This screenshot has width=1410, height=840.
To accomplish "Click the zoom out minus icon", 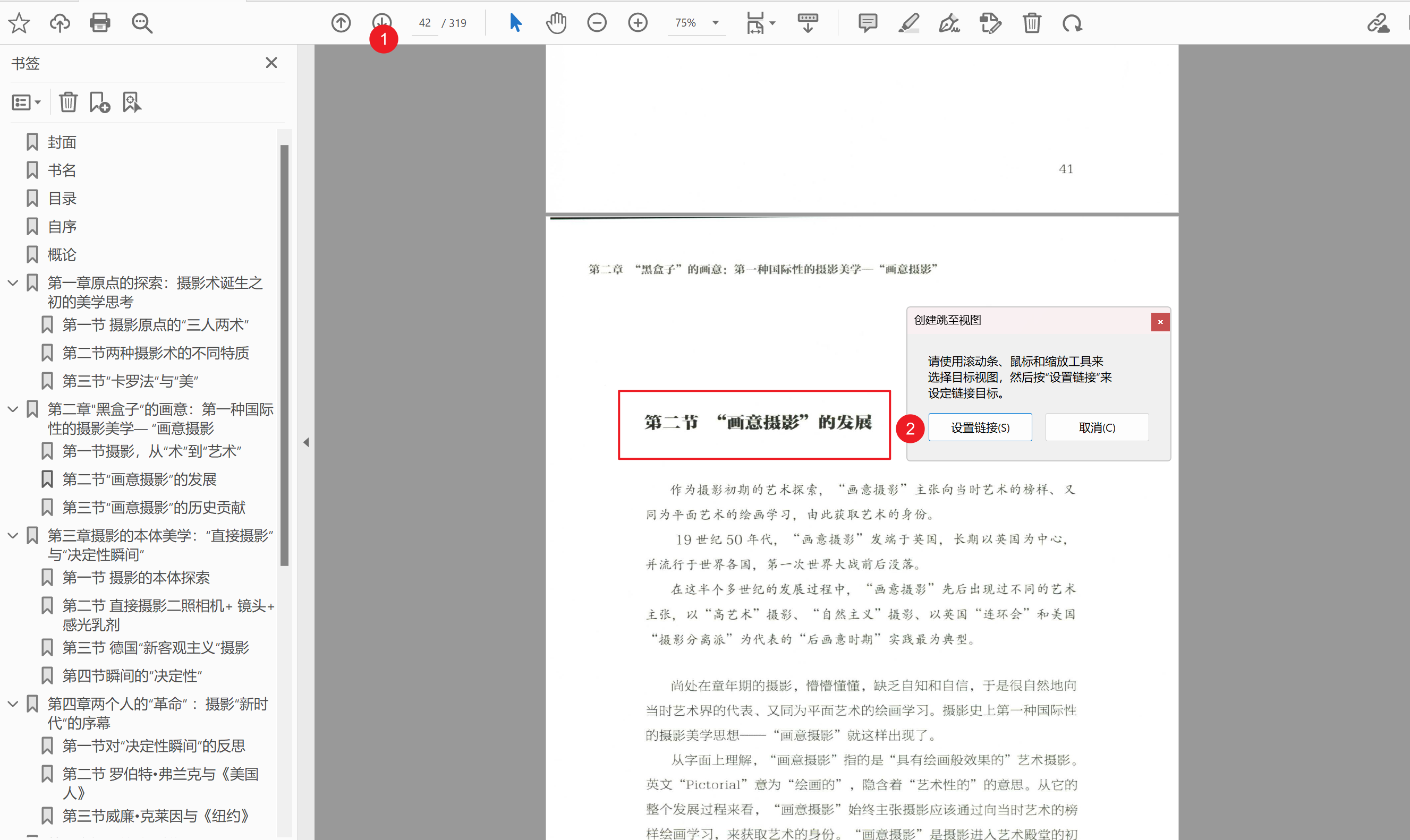I will tap(597, 23).
